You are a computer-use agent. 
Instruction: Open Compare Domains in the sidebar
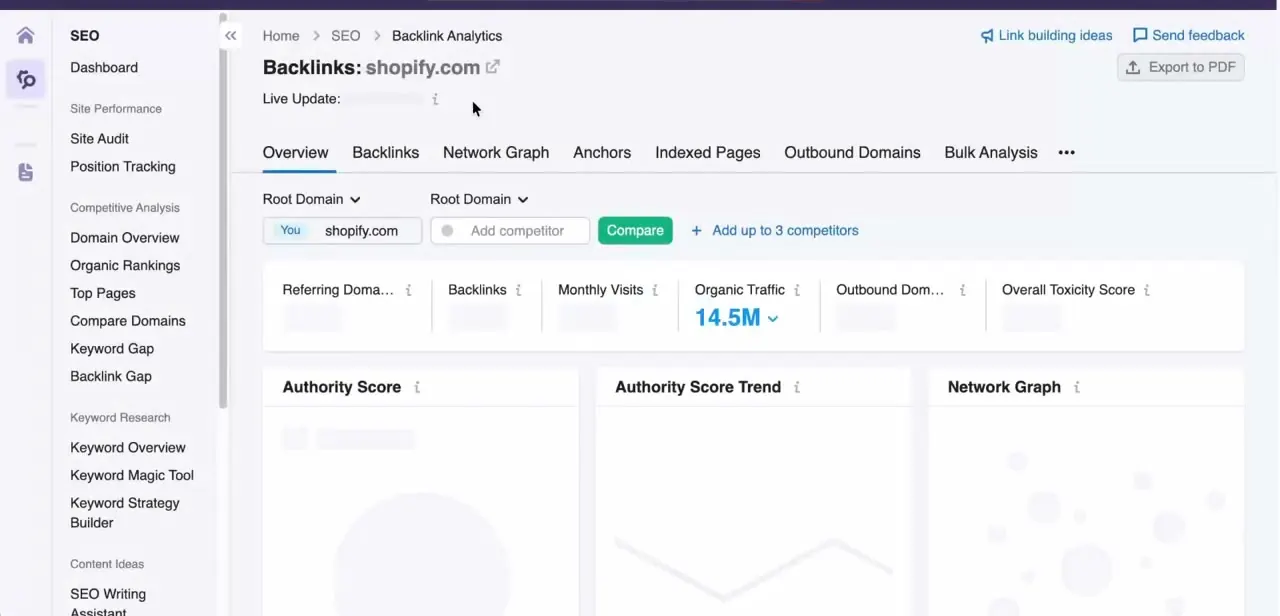click(x=128, y=321)
